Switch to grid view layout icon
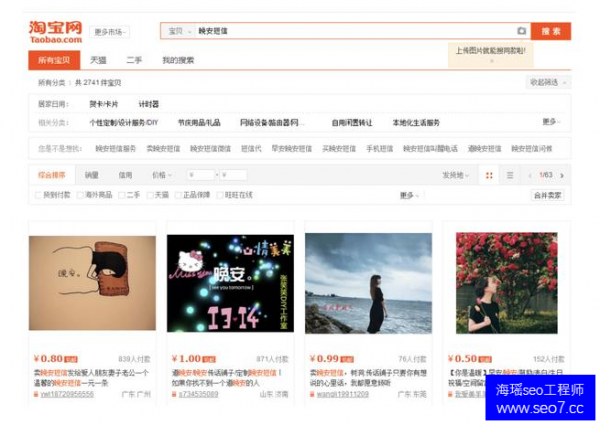 coord(489,175)
